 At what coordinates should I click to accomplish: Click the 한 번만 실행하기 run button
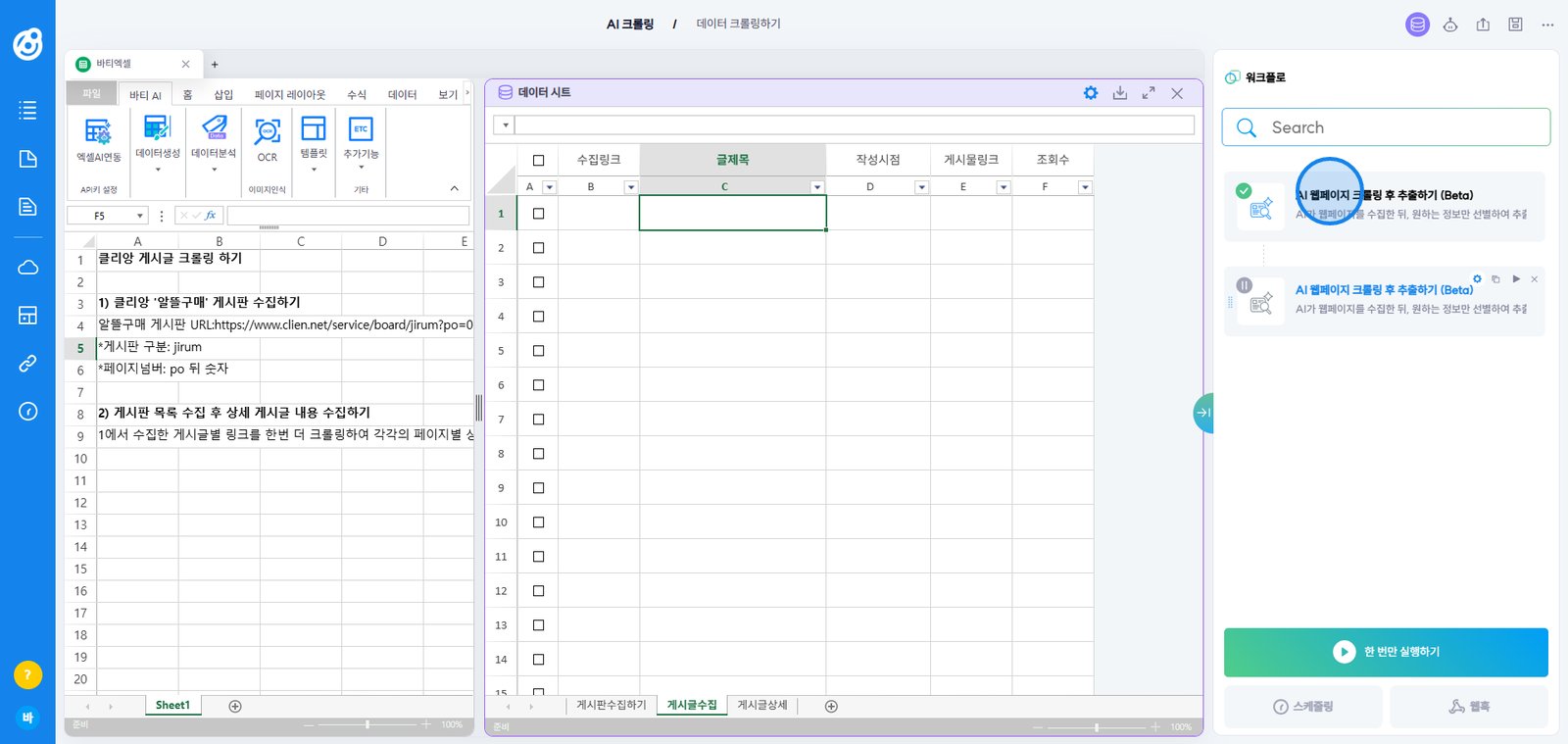tap(1386, 652)
